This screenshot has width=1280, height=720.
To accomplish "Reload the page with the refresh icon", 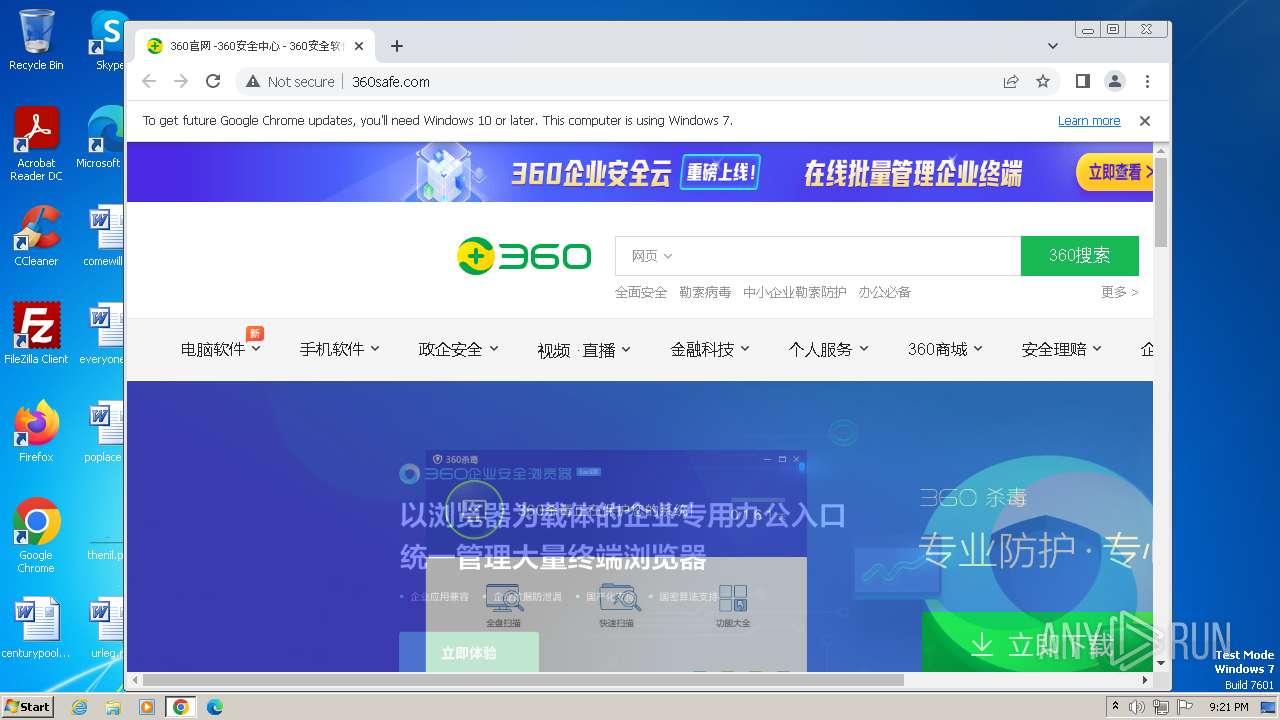I will (x=213, y=81).
